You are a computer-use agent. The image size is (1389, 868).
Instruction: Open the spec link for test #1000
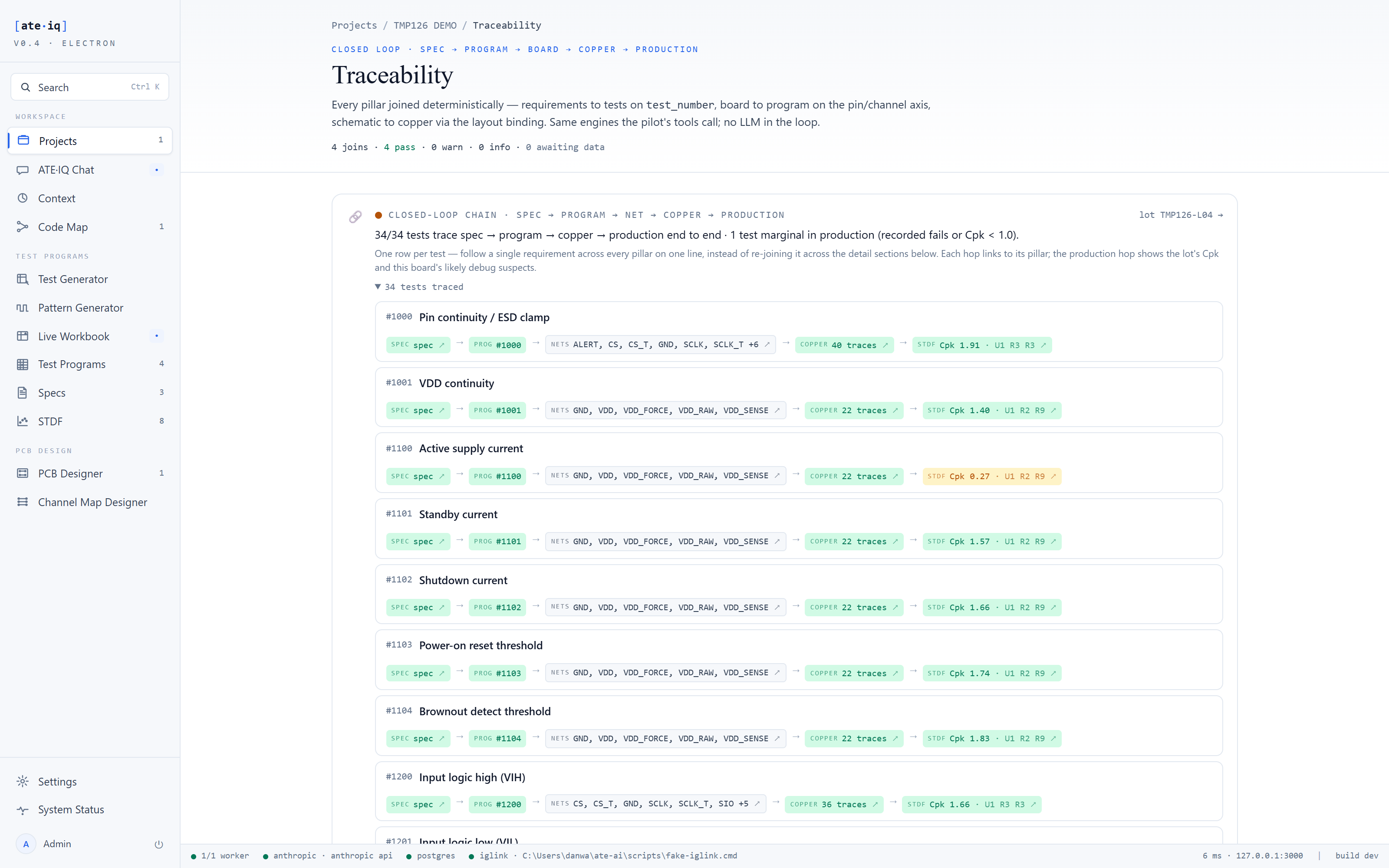[418, 345]
